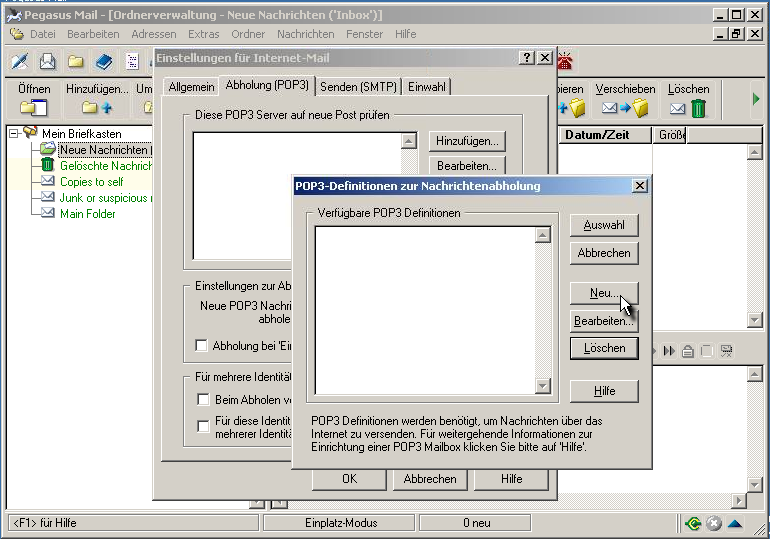Check the Für diese Identität checkbox
The image size is (770, 539).
203,426
